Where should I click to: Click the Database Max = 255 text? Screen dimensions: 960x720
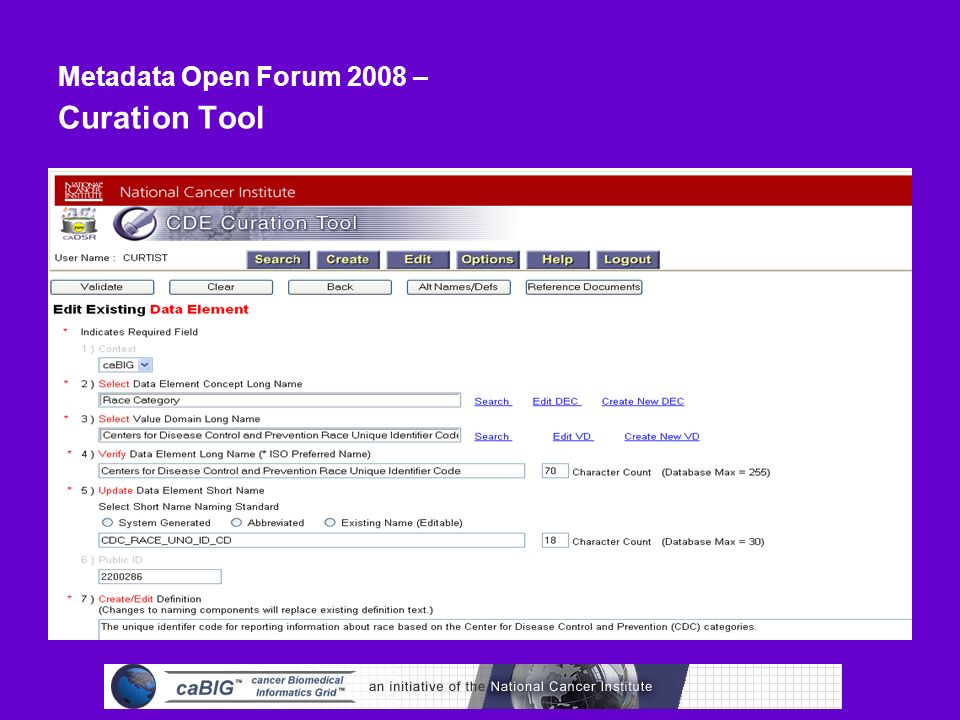(716, 472)
